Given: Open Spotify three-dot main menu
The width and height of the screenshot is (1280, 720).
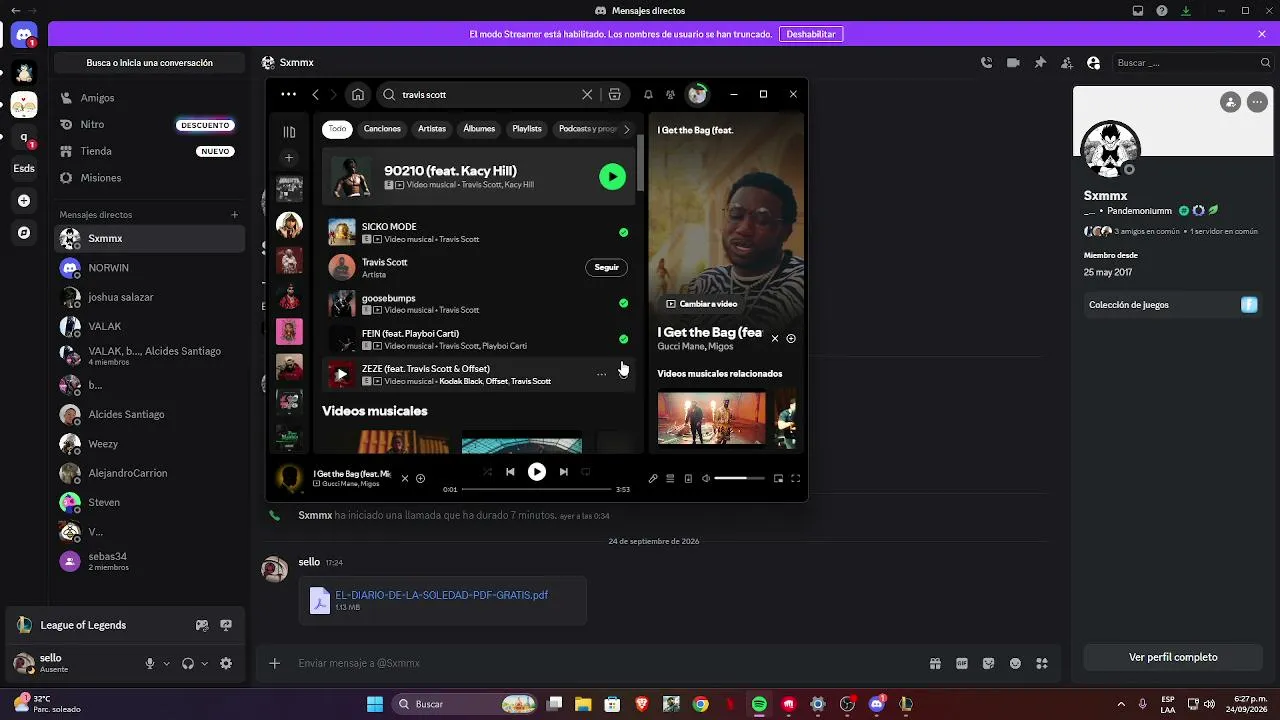Looking at the screenshot, I should pos(288,95).
